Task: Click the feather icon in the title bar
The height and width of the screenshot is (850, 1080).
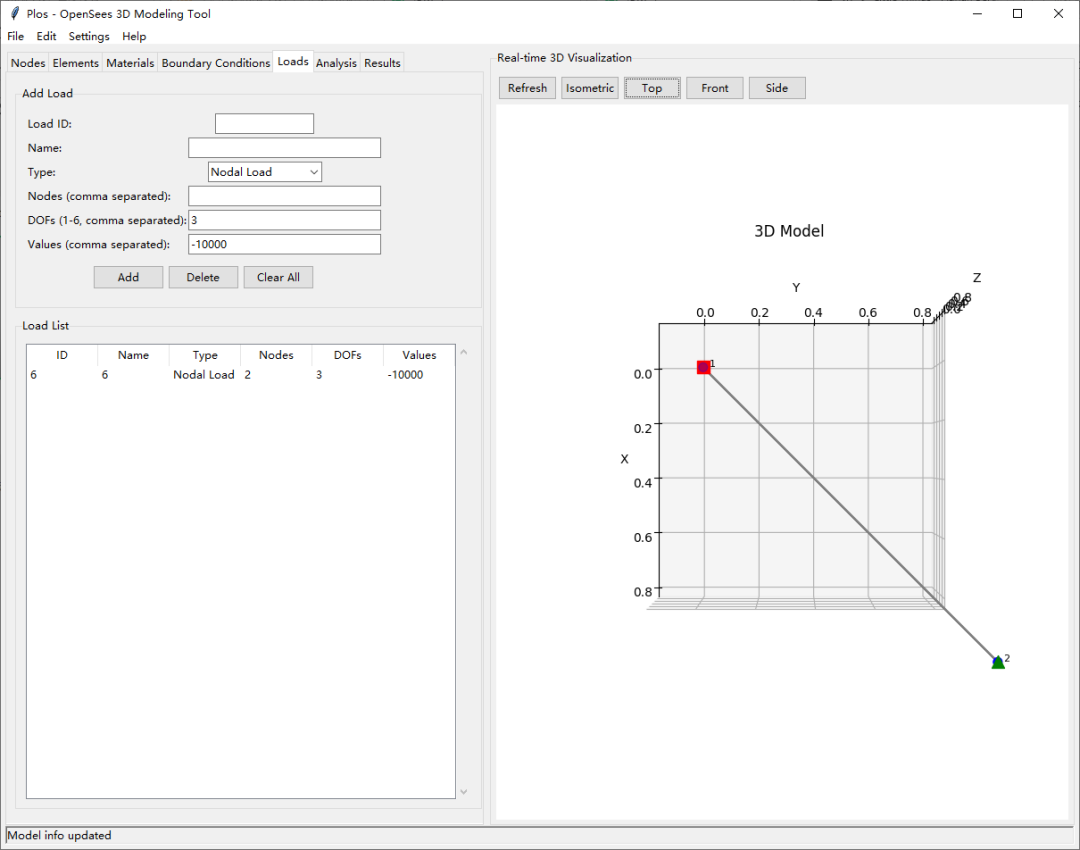Action: (14, 13)
